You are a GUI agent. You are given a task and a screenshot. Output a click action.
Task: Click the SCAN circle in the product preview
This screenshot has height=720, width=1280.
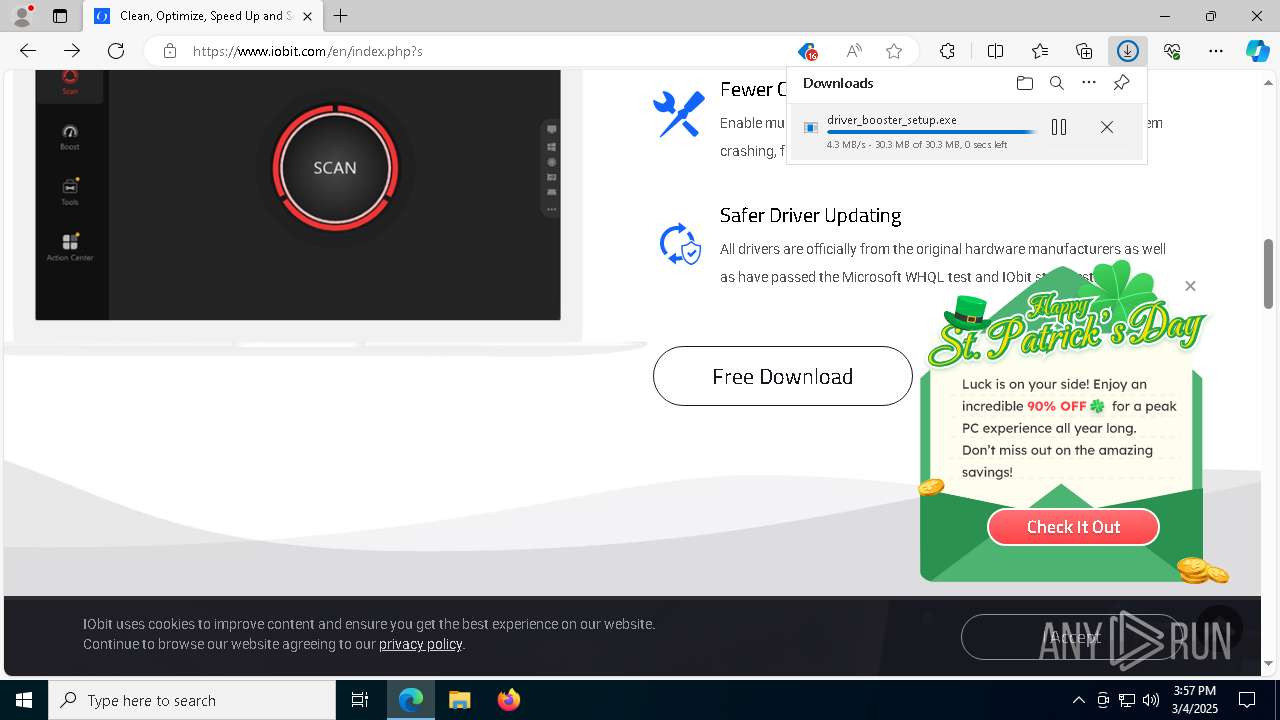pyautogui.click(x=335, y=168)
